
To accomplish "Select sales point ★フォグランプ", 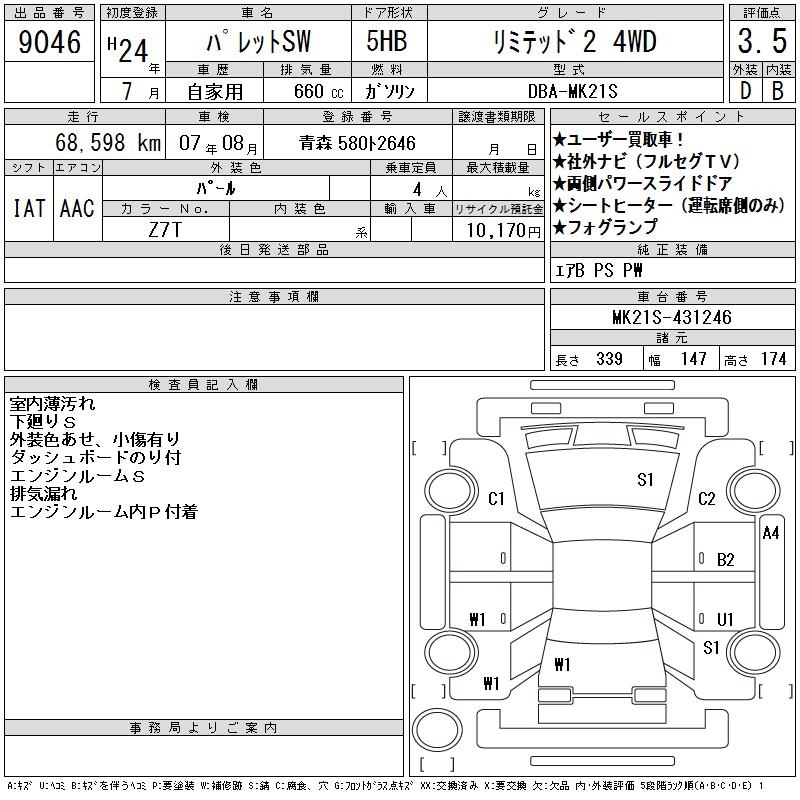I will pos(605,227).
